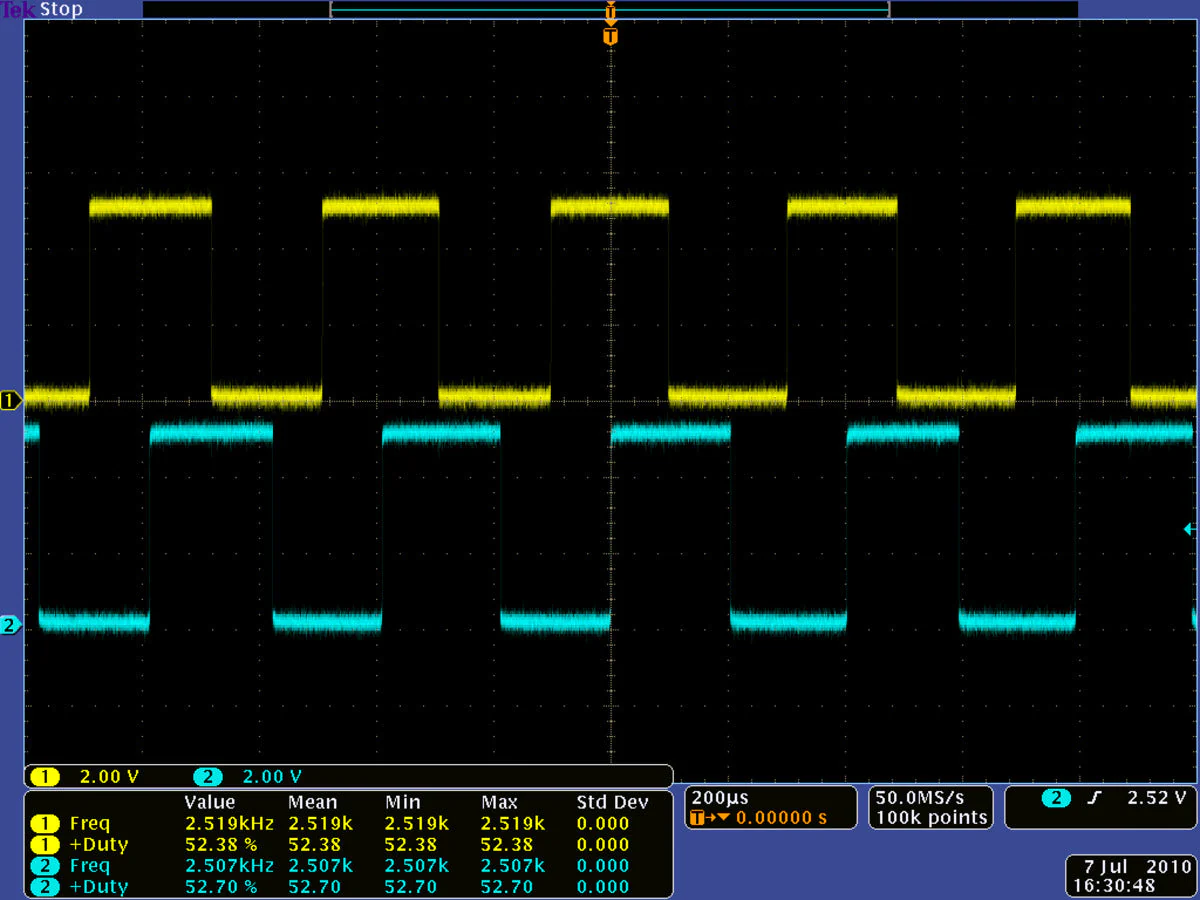
Task: Click channel 1 +Duty measurement badge icon
Action: click(45, 845)
